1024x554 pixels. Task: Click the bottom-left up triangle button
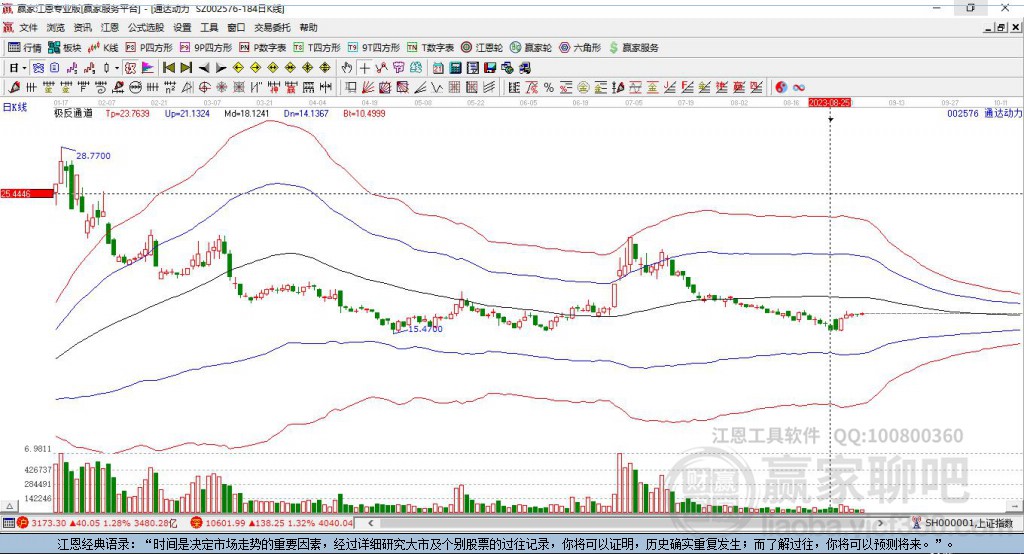click(9, 506)
